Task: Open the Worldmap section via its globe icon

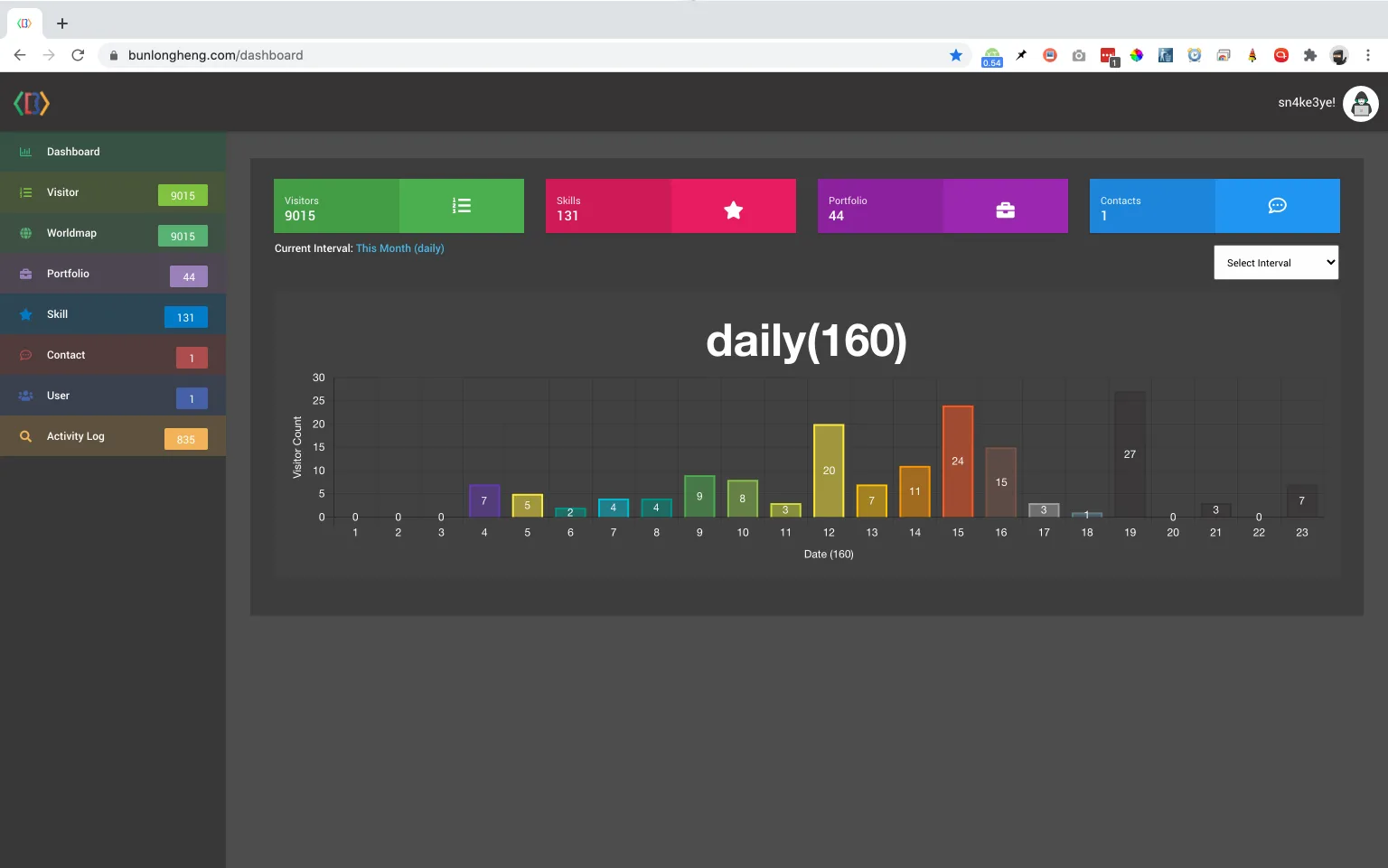Action: 25,232
